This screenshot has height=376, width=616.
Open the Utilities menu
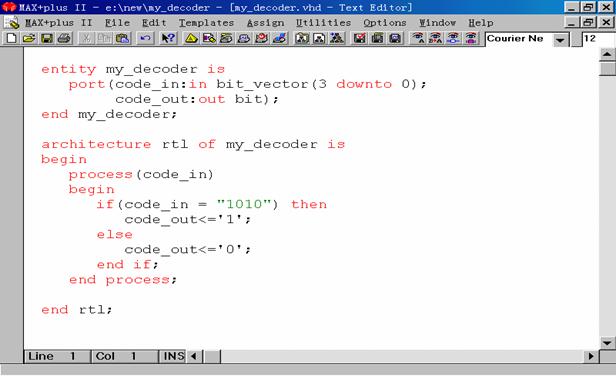tap(323, 23)
